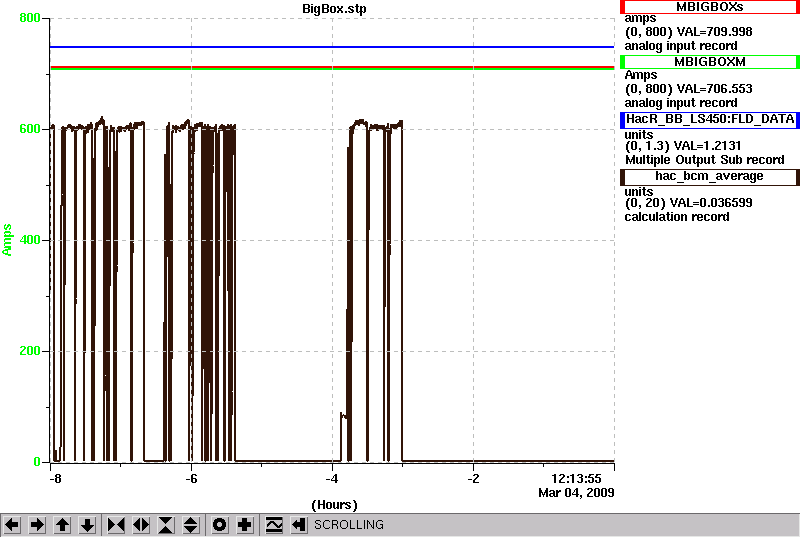The width and height of the screenshot is (800, 537).
Task: Select the MBIGBOXM curve legend entry
Action: [x=710, y=62]
